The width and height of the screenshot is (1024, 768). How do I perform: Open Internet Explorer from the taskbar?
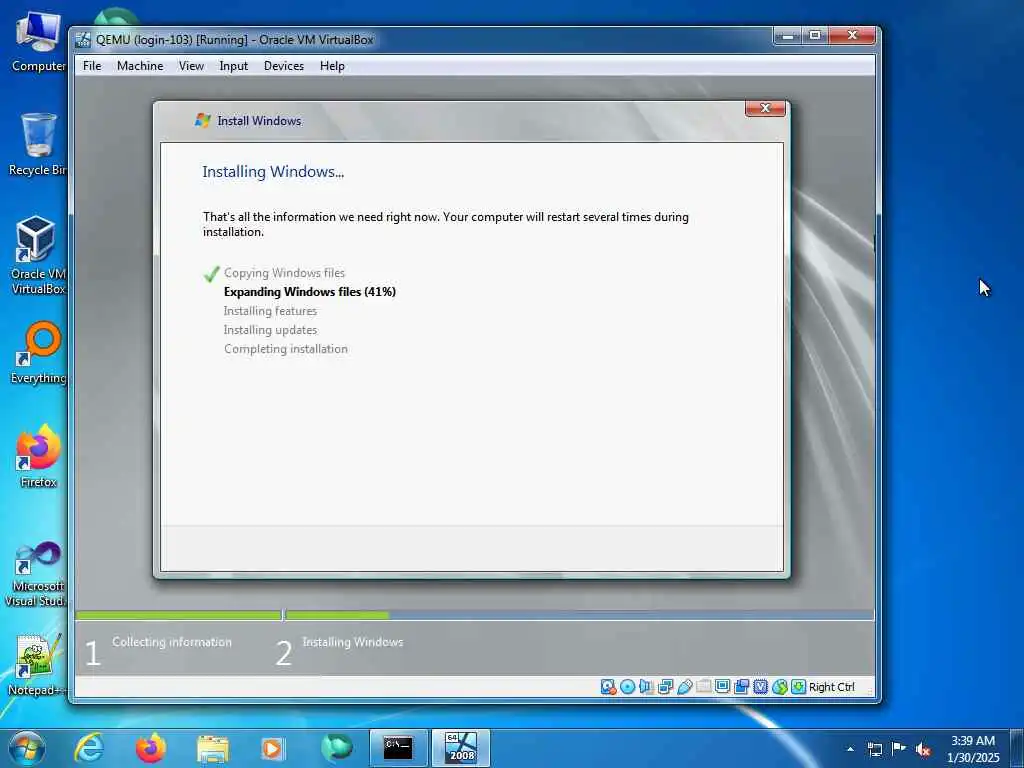coord(89,748)
